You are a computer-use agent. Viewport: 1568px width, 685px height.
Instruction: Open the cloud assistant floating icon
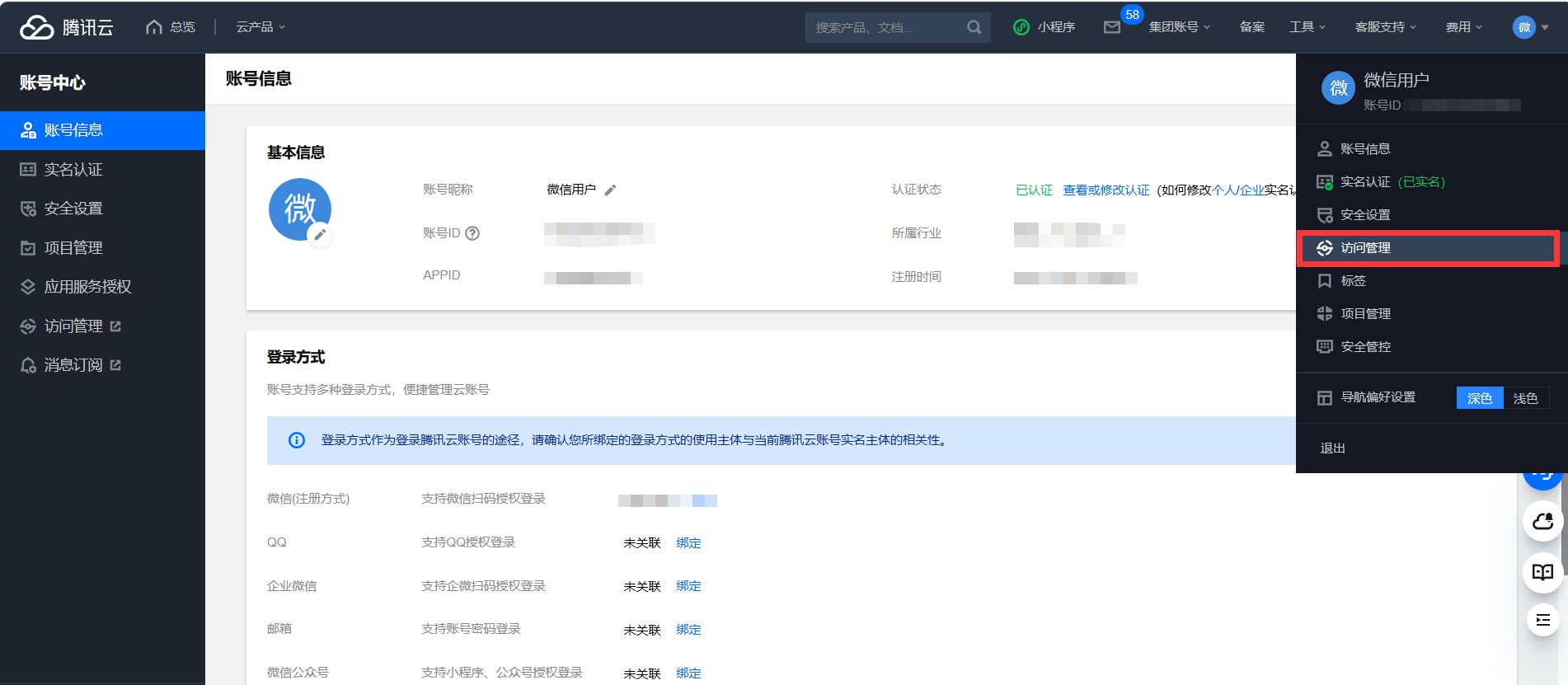[1542, 522]
